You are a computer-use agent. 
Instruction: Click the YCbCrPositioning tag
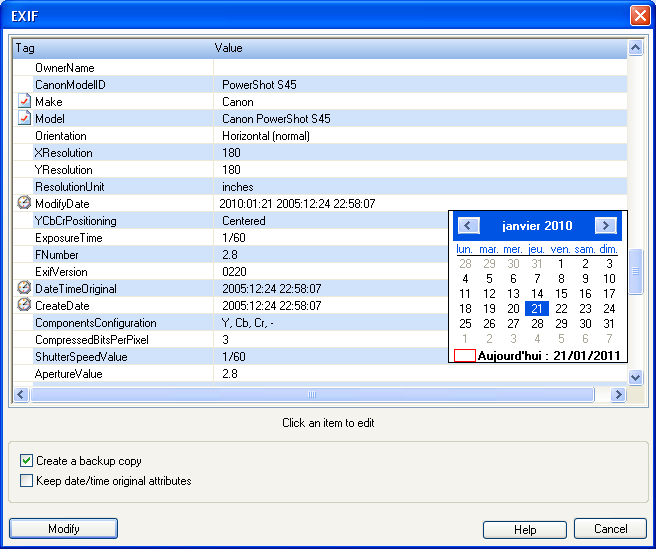click(x=76, y=221)
